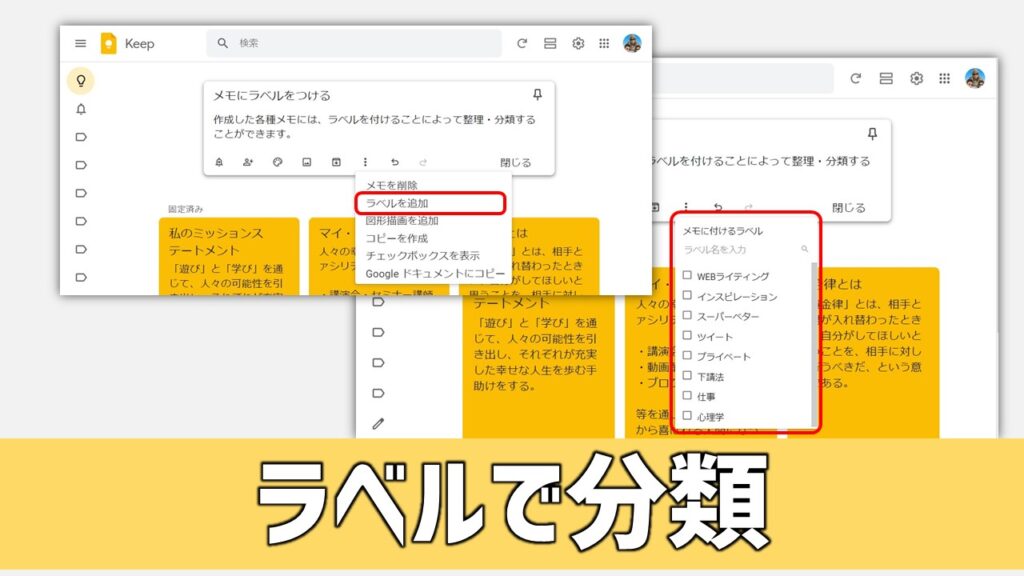Screen dimensions: 1024x576
Task: Click the add image icon in note toolbar
Action: point(307,162)
